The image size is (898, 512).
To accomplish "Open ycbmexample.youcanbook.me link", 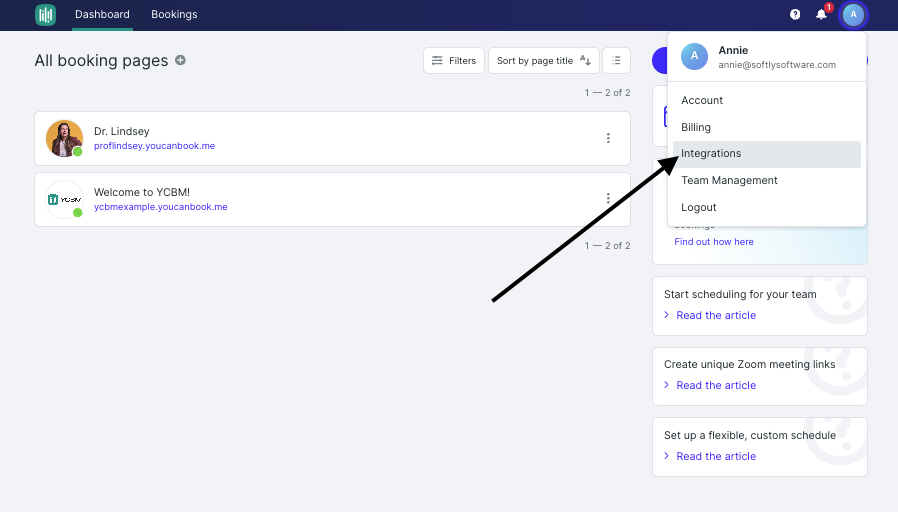I will coord(160,207).
